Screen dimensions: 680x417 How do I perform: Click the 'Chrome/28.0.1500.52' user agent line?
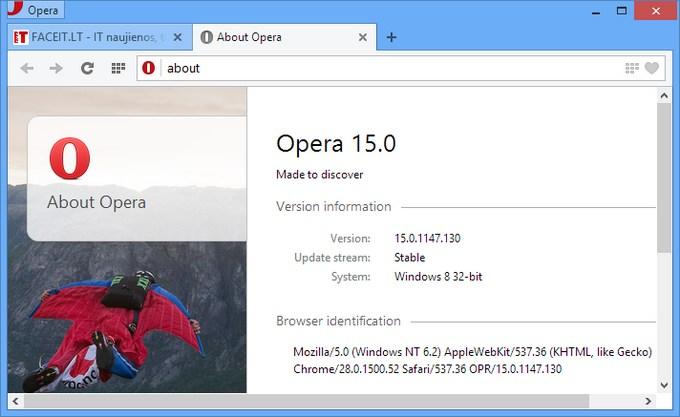[428, 369]
